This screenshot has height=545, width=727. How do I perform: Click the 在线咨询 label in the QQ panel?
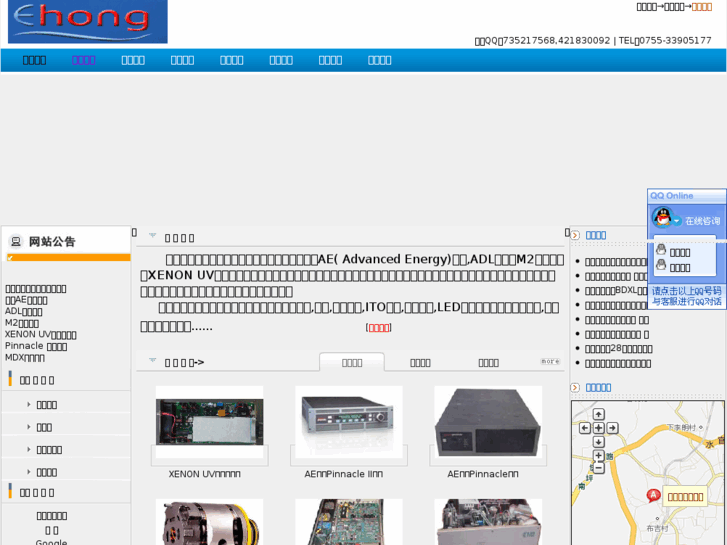[x=702, y=221]
